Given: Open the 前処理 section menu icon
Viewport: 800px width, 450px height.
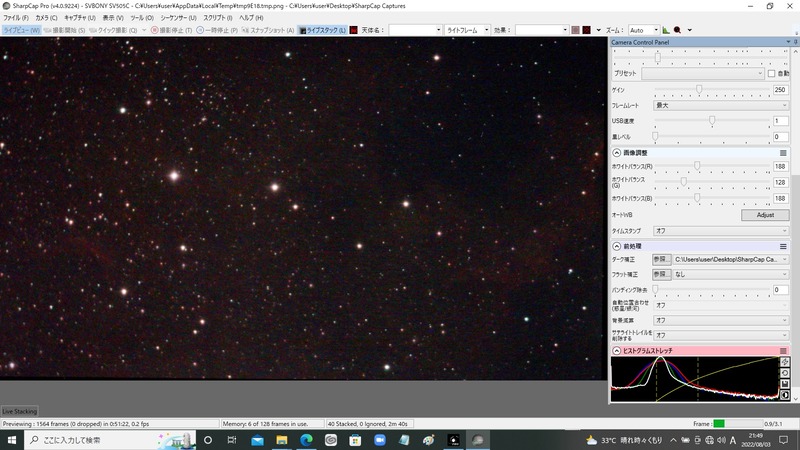Looking at the screenshot, I should point(783,246).
